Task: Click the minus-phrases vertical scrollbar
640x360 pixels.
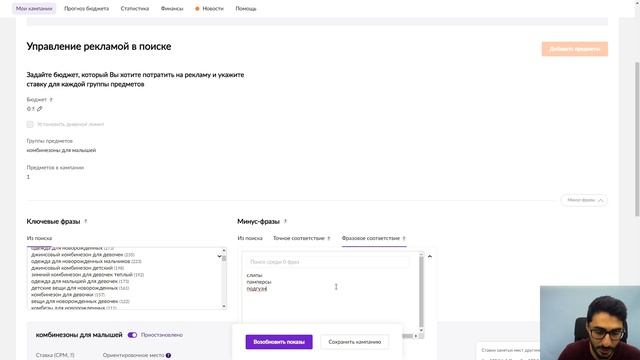Action: click(x=421, y=291)
